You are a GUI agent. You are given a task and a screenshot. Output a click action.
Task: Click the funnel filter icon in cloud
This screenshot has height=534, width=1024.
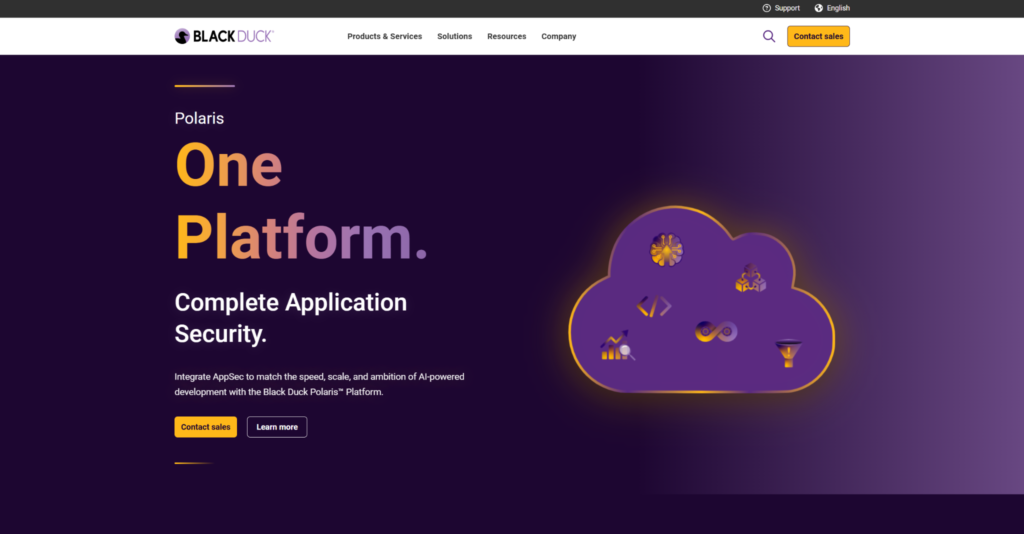coord(788,353)
